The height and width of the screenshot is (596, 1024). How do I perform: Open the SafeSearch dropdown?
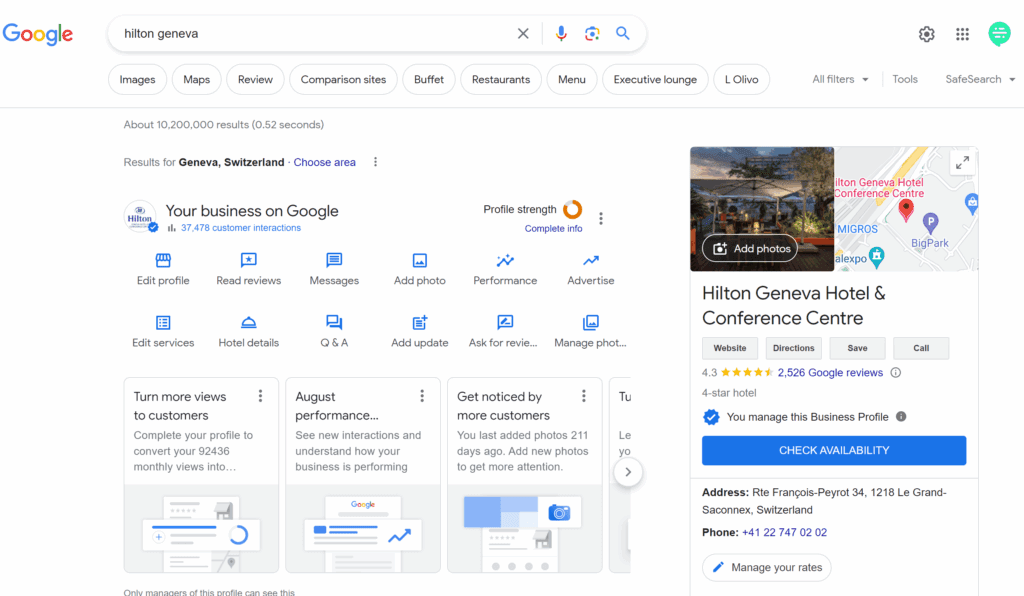tap(979, 80)
